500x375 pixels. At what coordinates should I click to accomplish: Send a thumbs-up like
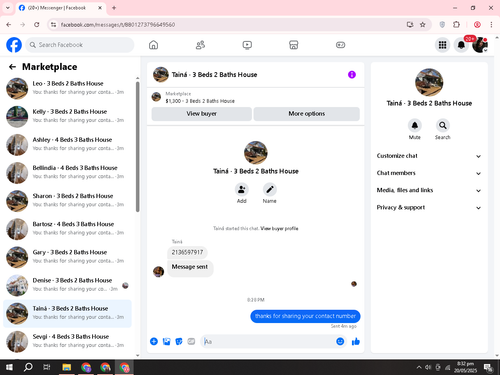point(356,341)
